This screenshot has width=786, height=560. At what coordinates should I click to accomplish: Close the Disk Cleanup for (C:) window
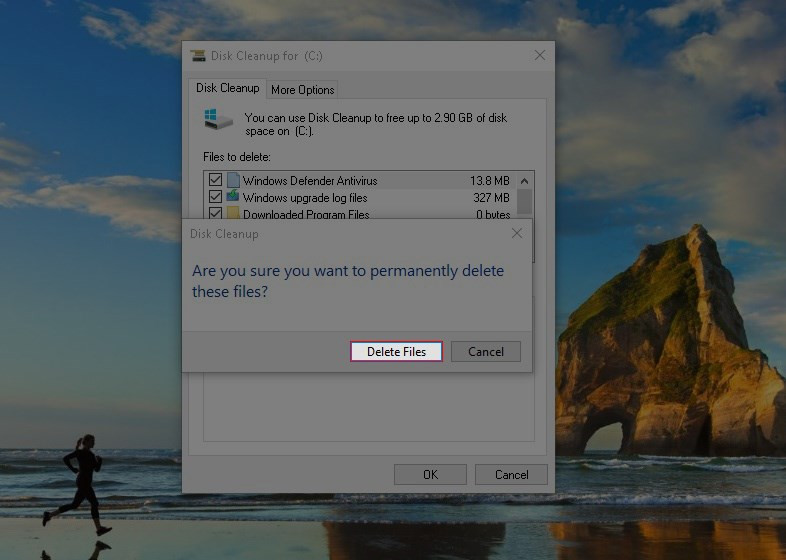tap(540, 55)
